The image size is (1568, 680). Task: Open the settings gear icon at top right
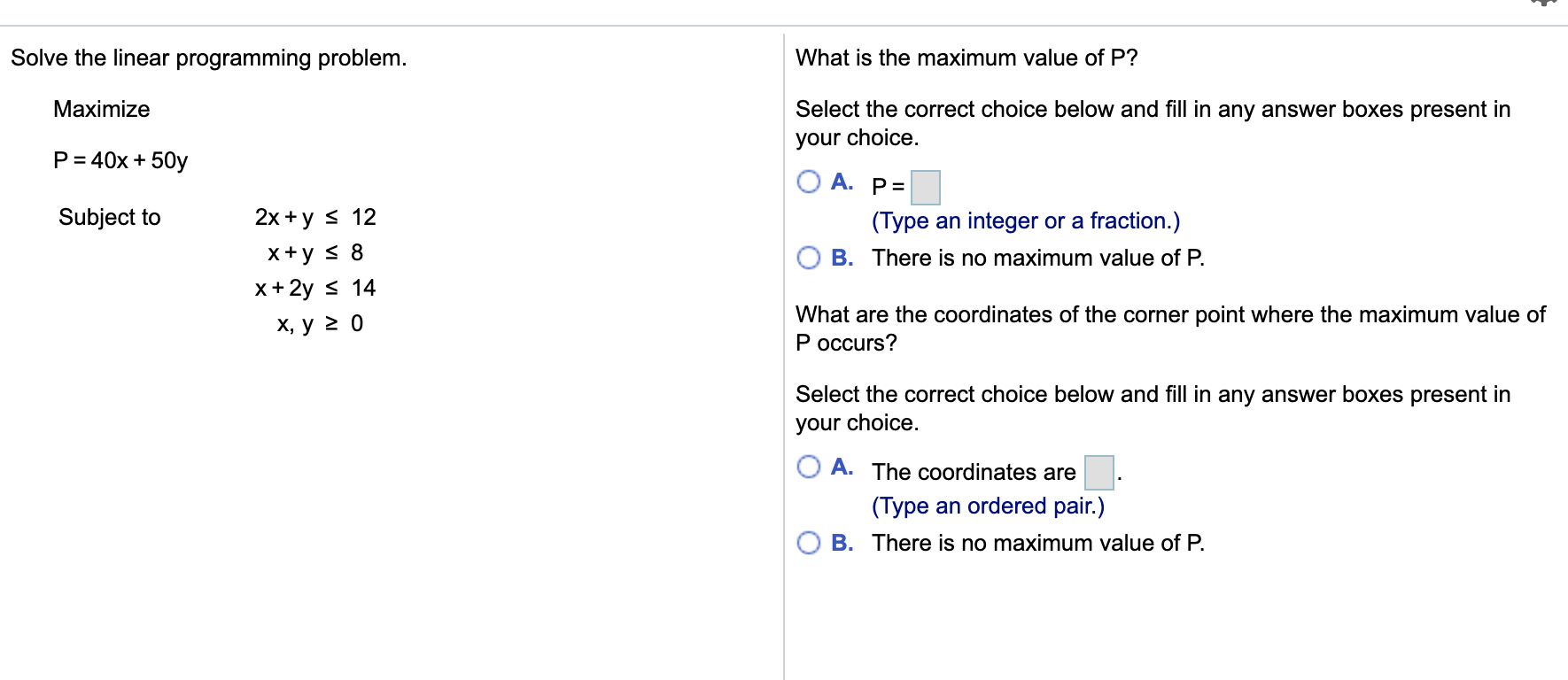pos(1543,3)
